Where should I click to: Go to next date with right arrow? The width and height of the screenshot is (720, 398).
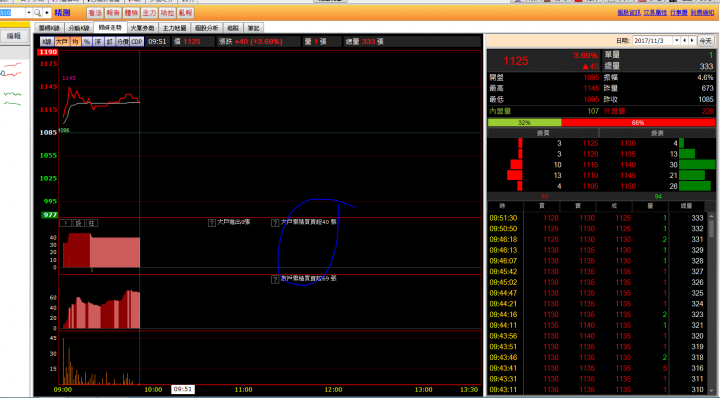692,41
